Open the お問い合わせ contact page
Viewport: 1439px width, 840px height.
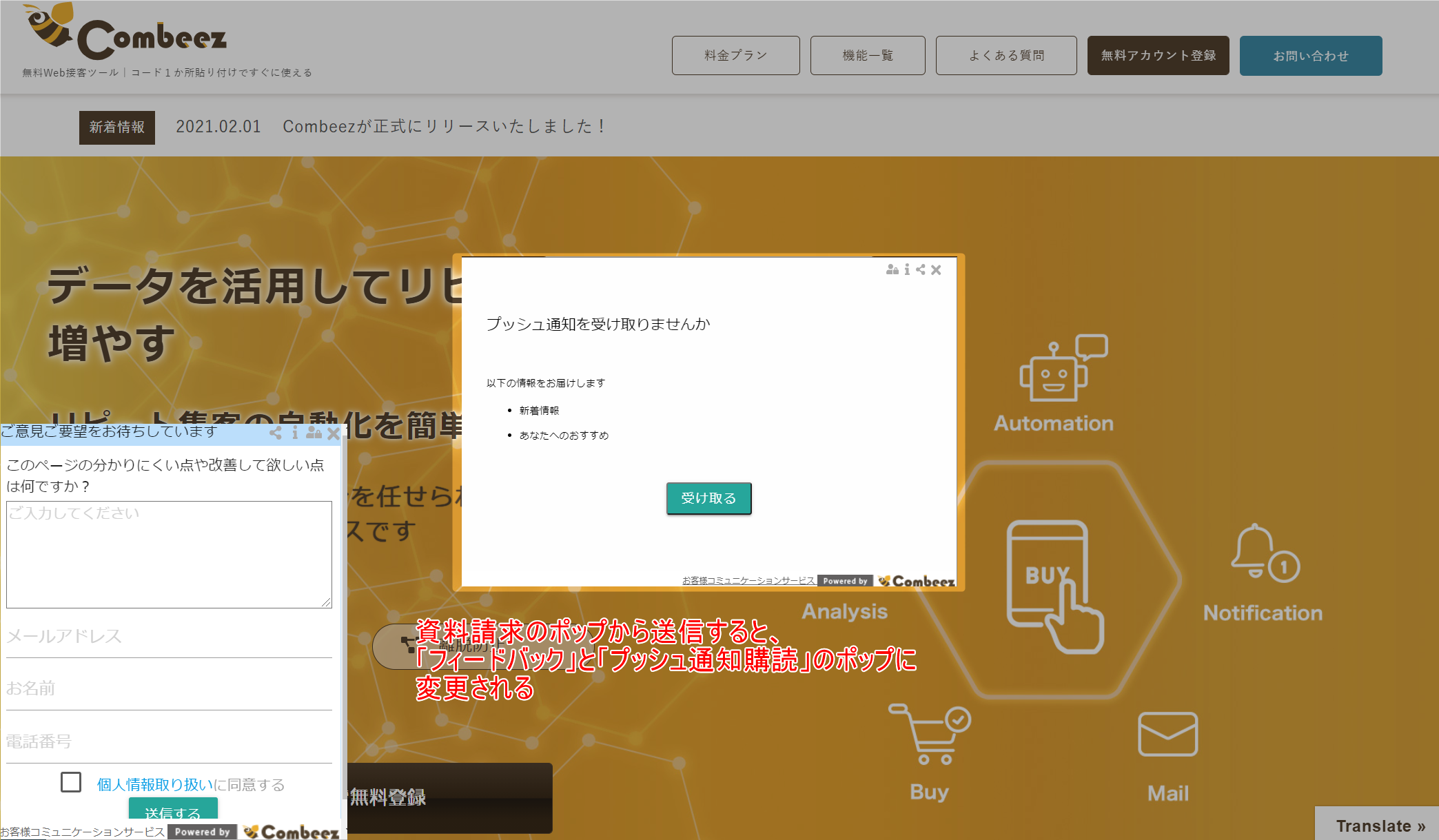(1311, 55)
